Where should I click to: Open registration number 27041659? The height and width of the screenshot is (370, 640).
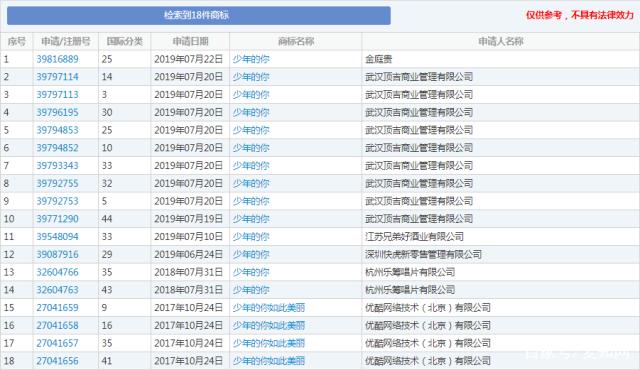57,308
